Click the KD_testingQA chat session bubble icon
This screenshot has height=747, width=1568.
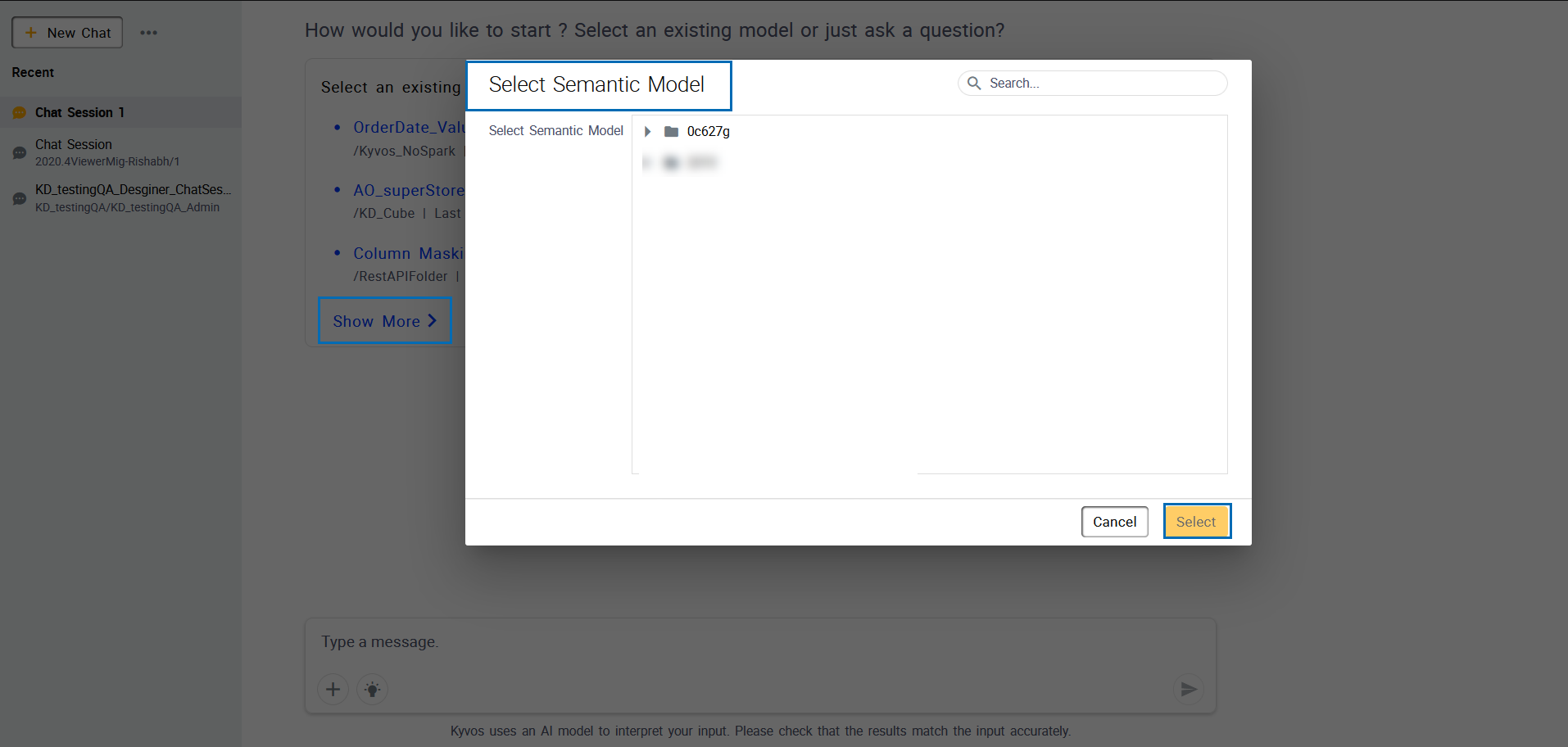click(x=20, y=198)
